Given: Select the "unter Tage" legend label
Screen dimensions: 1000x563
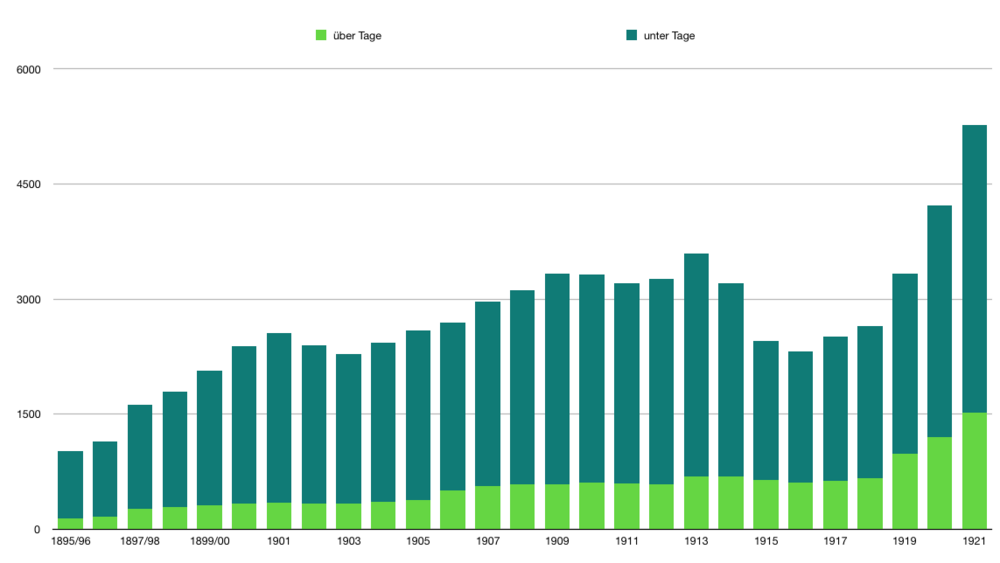Looking at the screenshot, I should [x=669, y=36].
